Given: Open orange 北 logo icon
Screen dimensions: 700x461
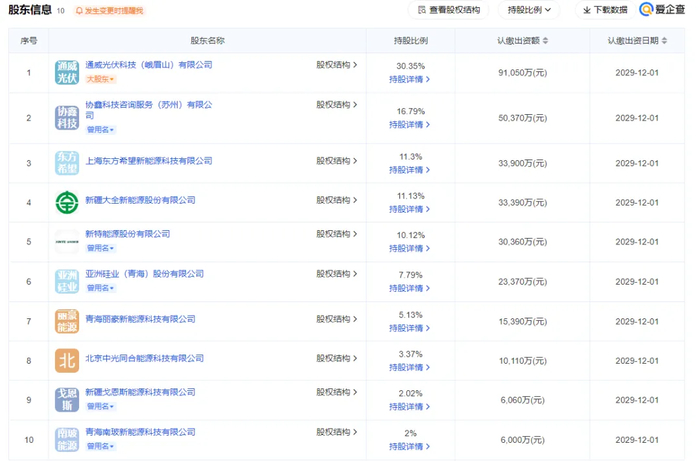Looking at the screenshot, I should click(x=67, y=361).
